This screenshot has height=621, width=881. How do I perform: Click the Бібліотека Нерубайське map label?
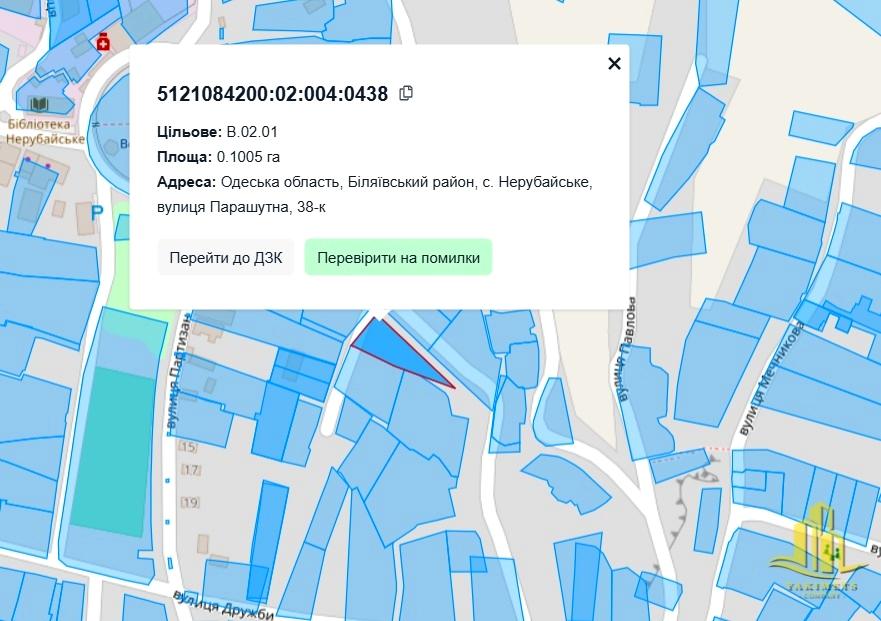click(46, 132)
